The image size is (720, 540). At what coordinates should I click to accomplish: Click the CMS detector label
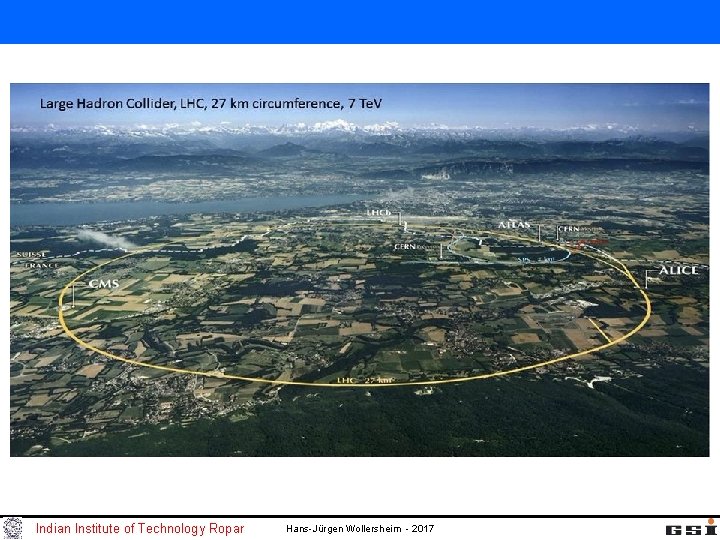104,284
